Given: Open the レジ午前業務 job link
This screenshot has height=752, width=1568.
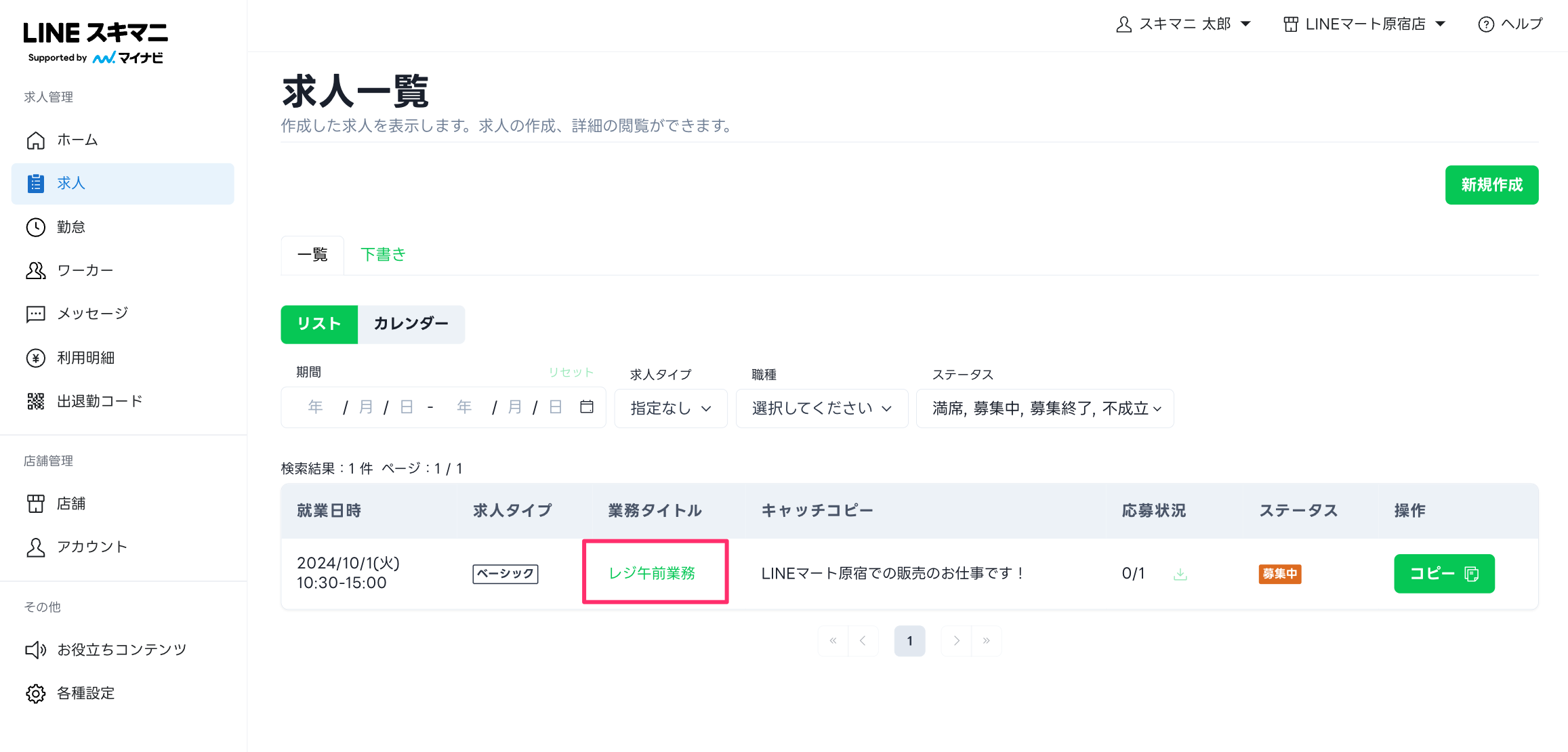Looking at the screenshot, I should pyautogui.click(x=652, y=573).
